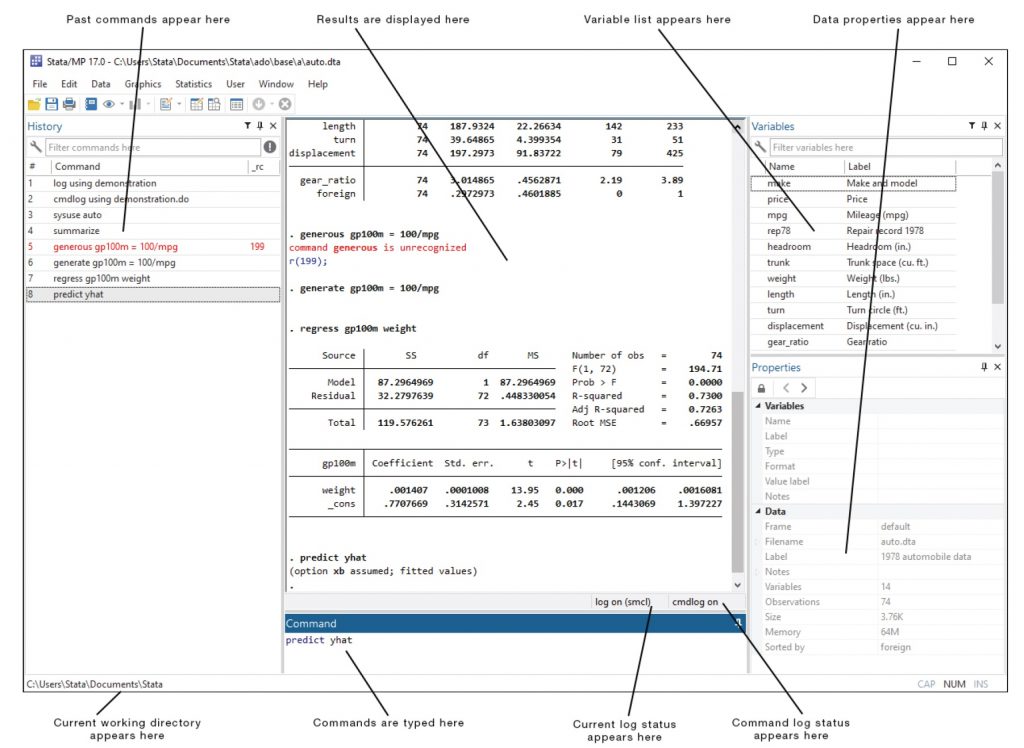Print results using the Print icon

(71, 105)
